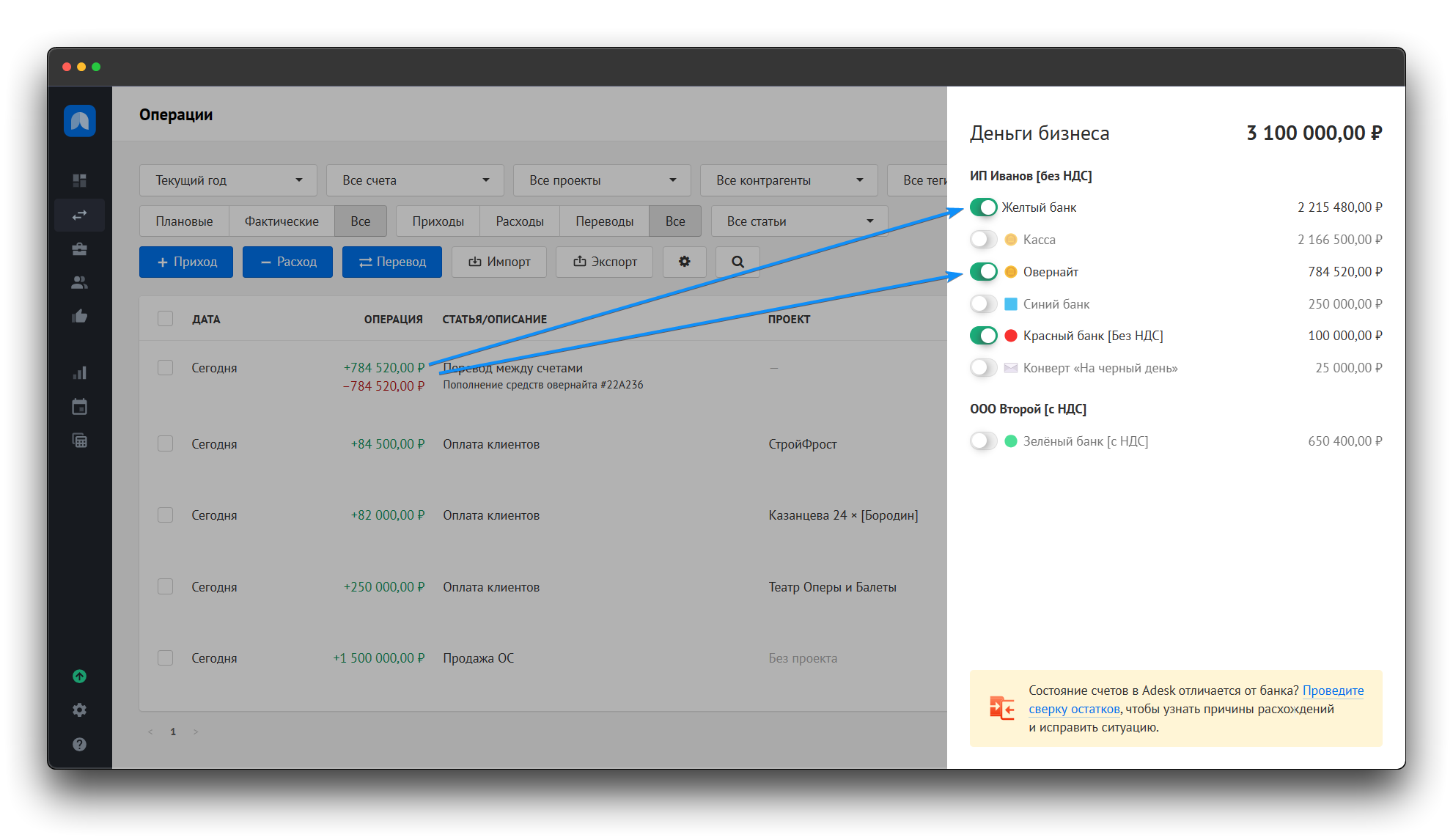
Task: Enable the Зелёный банк toggle
Action: coord(983,441)
